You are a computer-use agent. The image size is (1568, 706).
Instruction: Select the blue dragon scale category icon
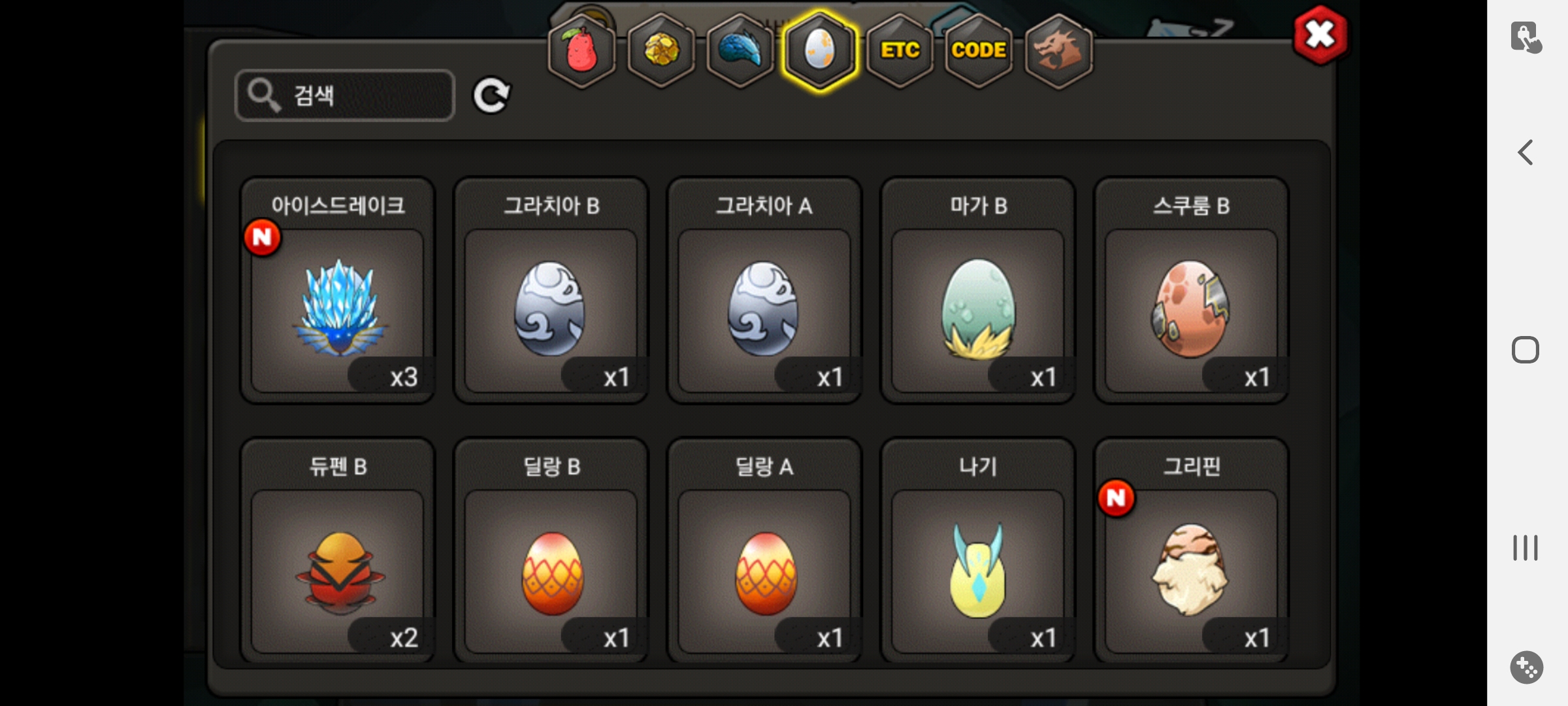(740, 50)
